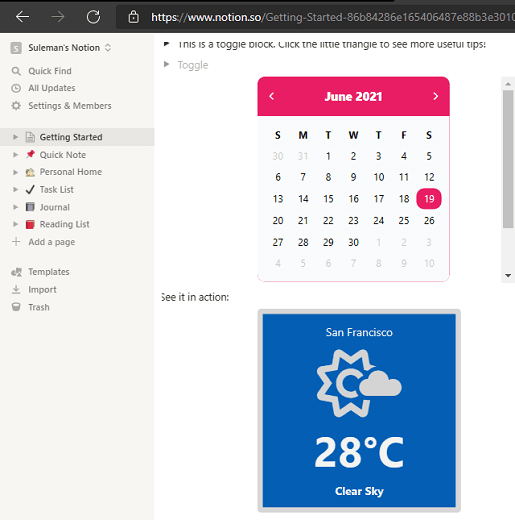Screen dimensions: 515x520
Task: Expand the toggle block with useful tips
Action: tap(166, 44)
